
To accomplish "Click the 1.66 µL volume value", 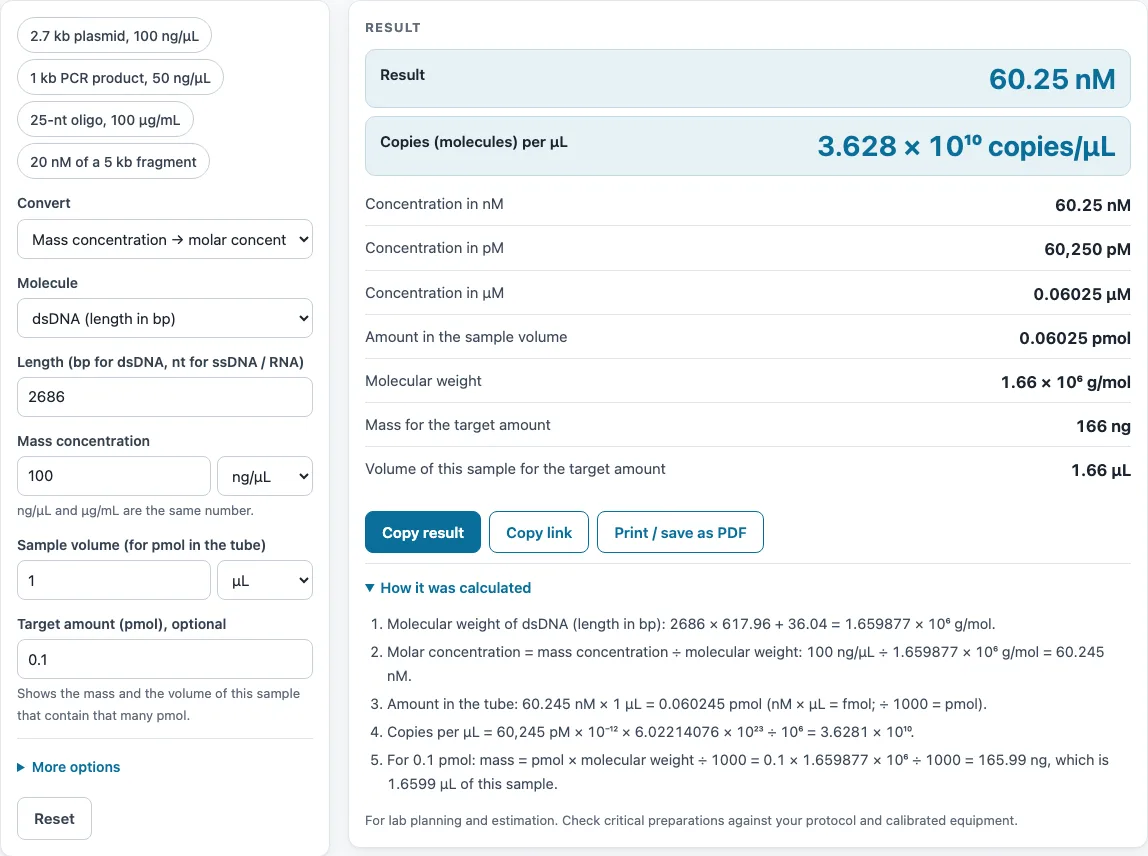I will click(x=1101, y=470).
